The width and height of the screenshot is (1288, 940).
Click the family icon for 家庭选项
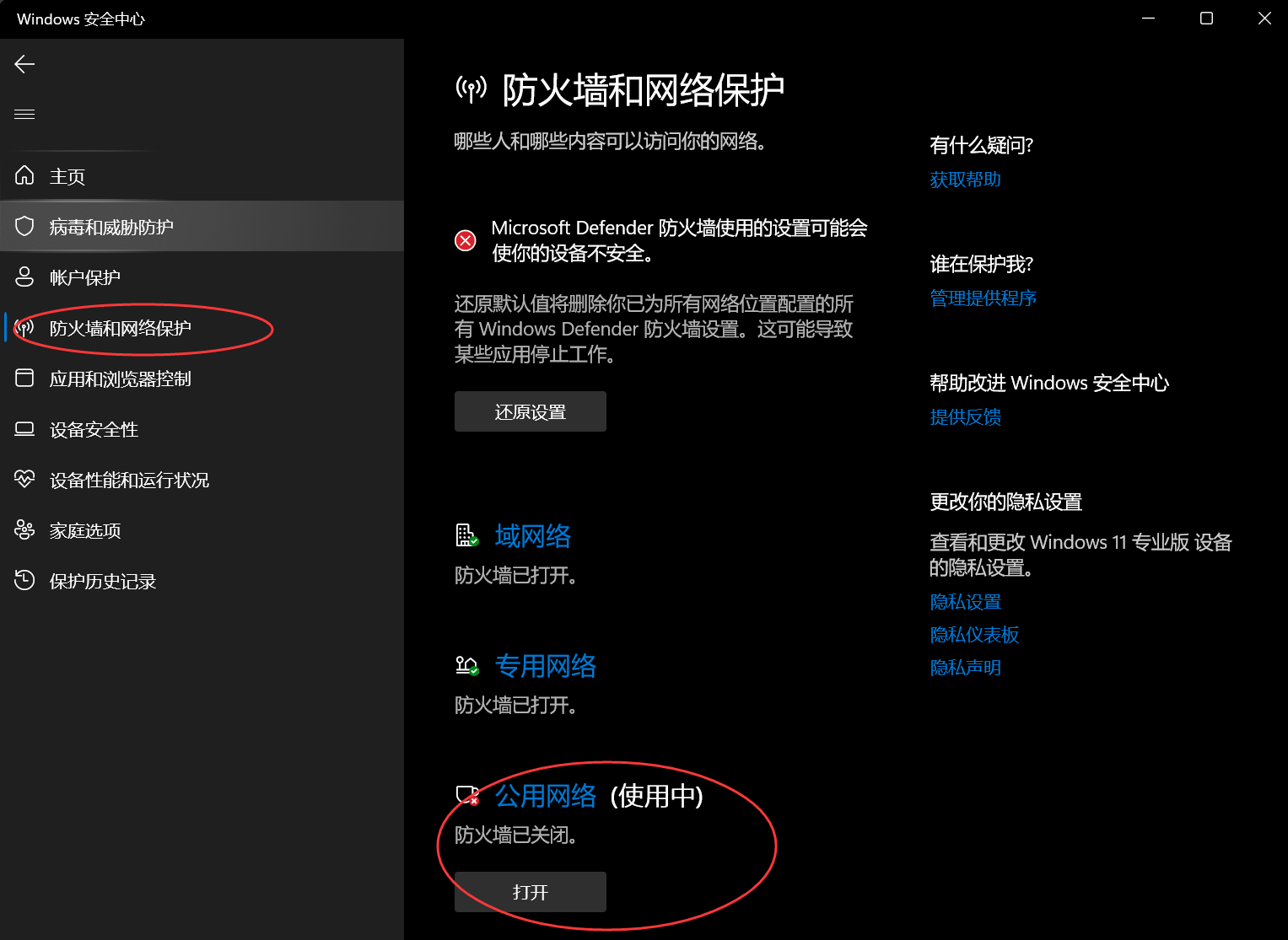[x=24, y=529]
